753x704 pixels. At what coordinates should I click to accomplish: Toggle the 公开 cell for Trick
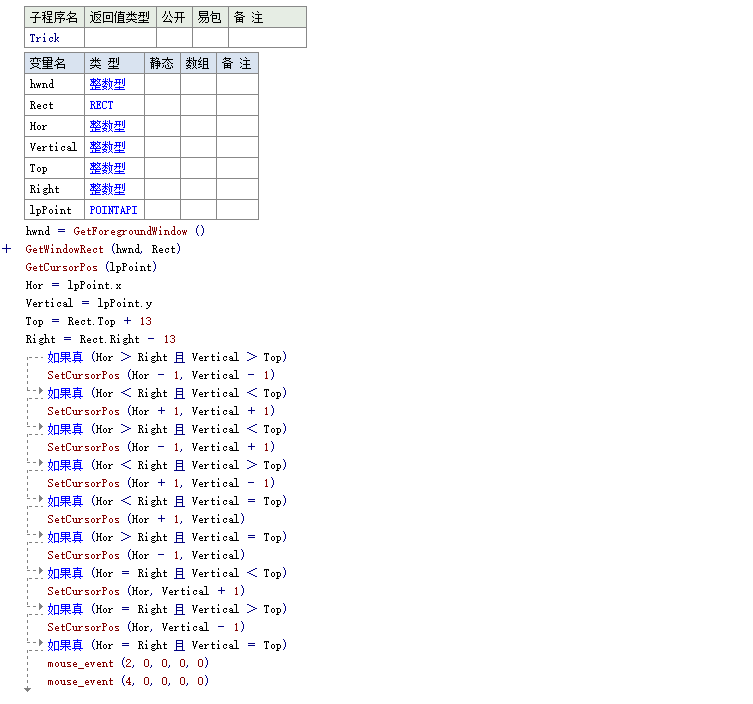(x=174, y=38)
